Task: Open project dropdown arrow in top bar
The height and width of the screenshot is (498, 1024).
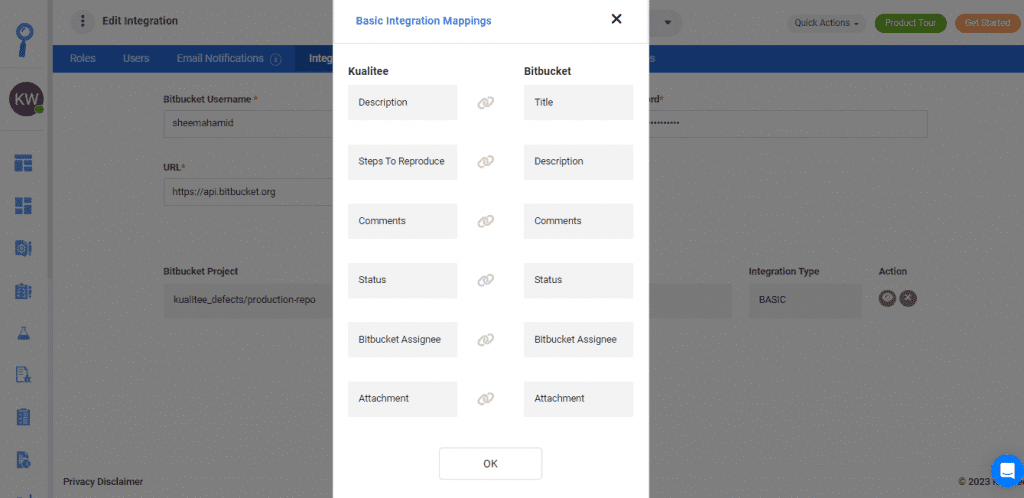Action: point(667,23)
